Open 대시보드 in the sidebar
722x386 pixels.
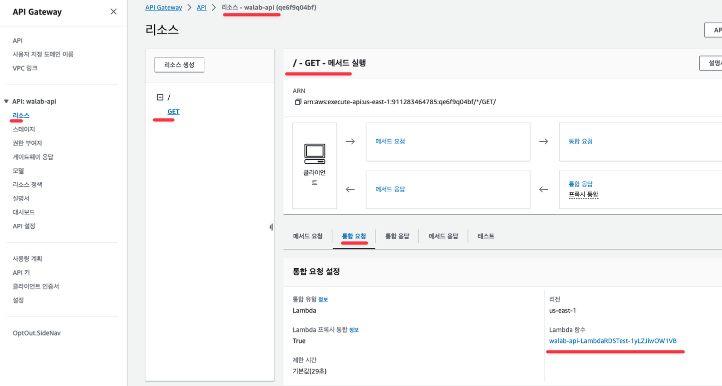click(23, 212)
